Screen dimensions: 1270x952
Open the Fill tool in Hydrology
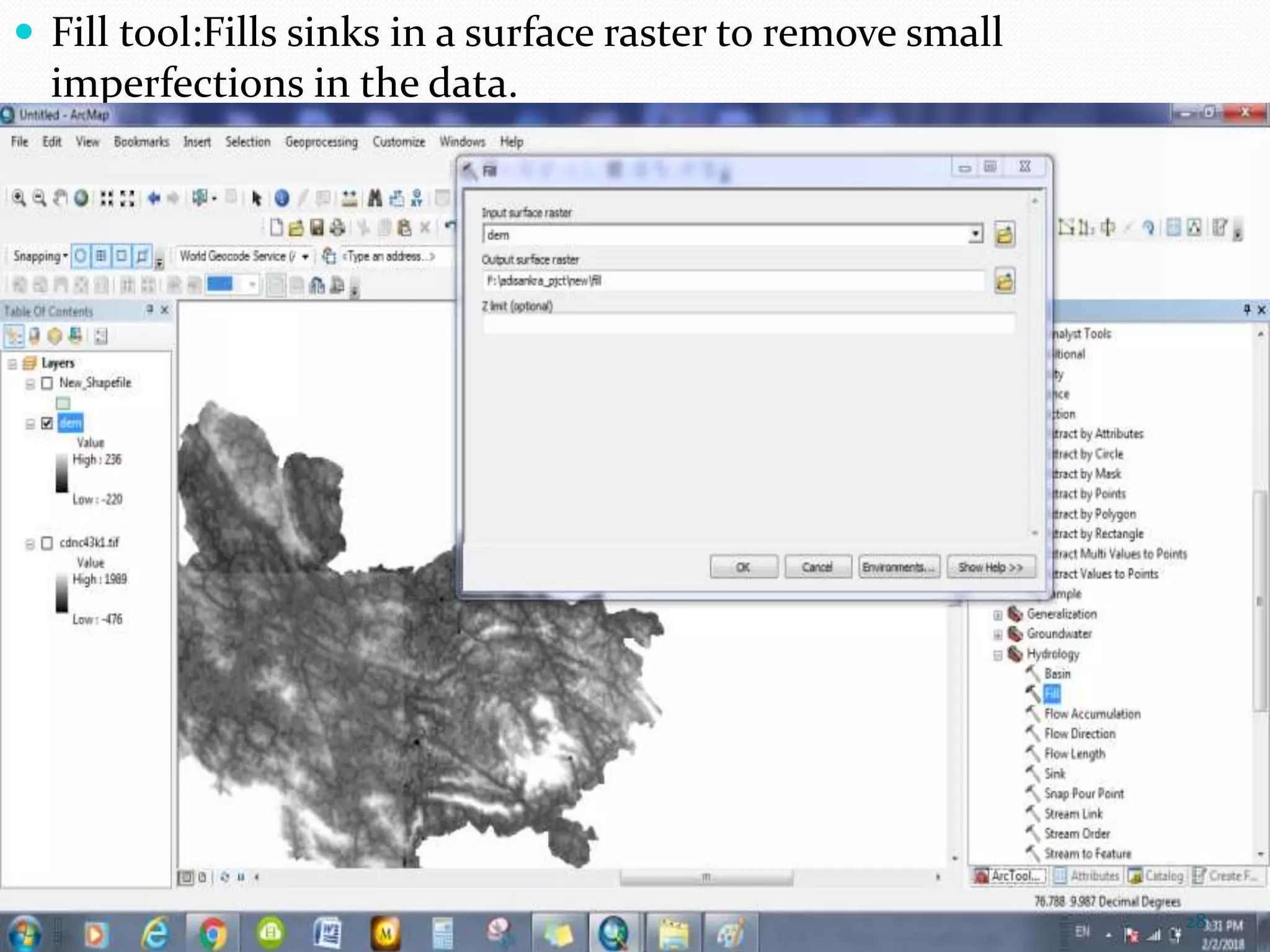click(x=1052, y=694)
